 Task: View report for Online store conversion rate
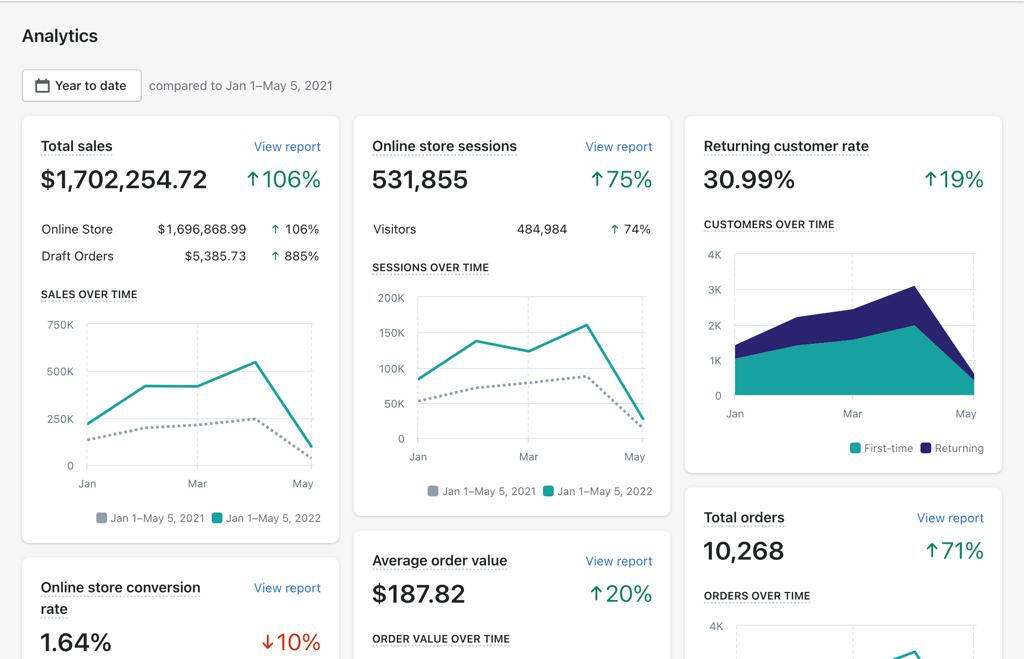tap(287, 588)
